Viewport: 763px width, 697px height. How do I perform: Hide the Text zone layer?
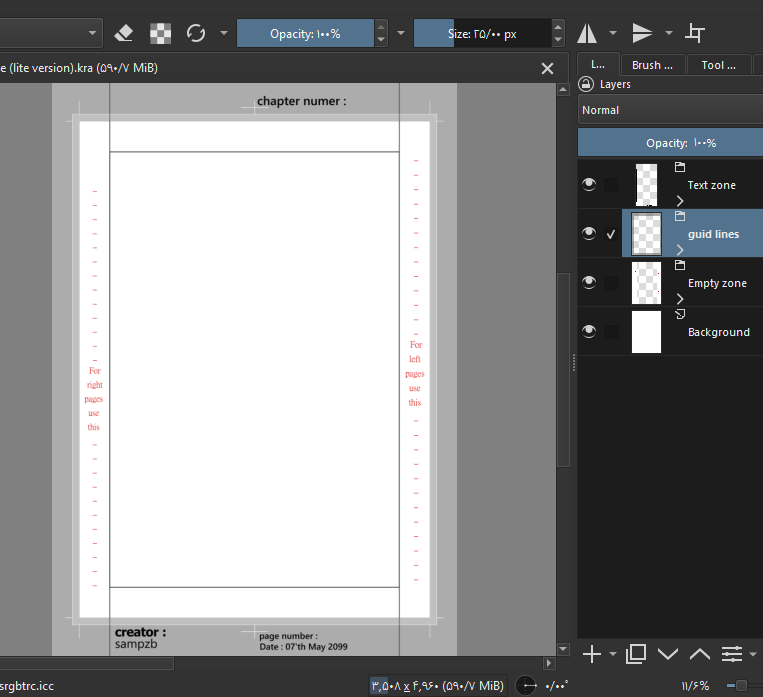[x=589, y=184]
